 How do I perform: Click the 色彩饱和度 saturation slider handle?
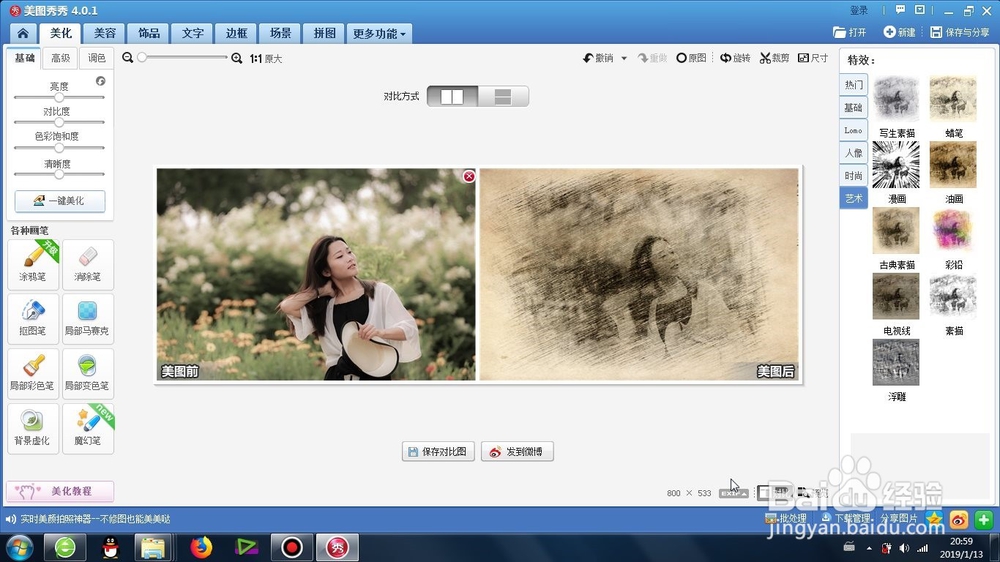(59, 147)
